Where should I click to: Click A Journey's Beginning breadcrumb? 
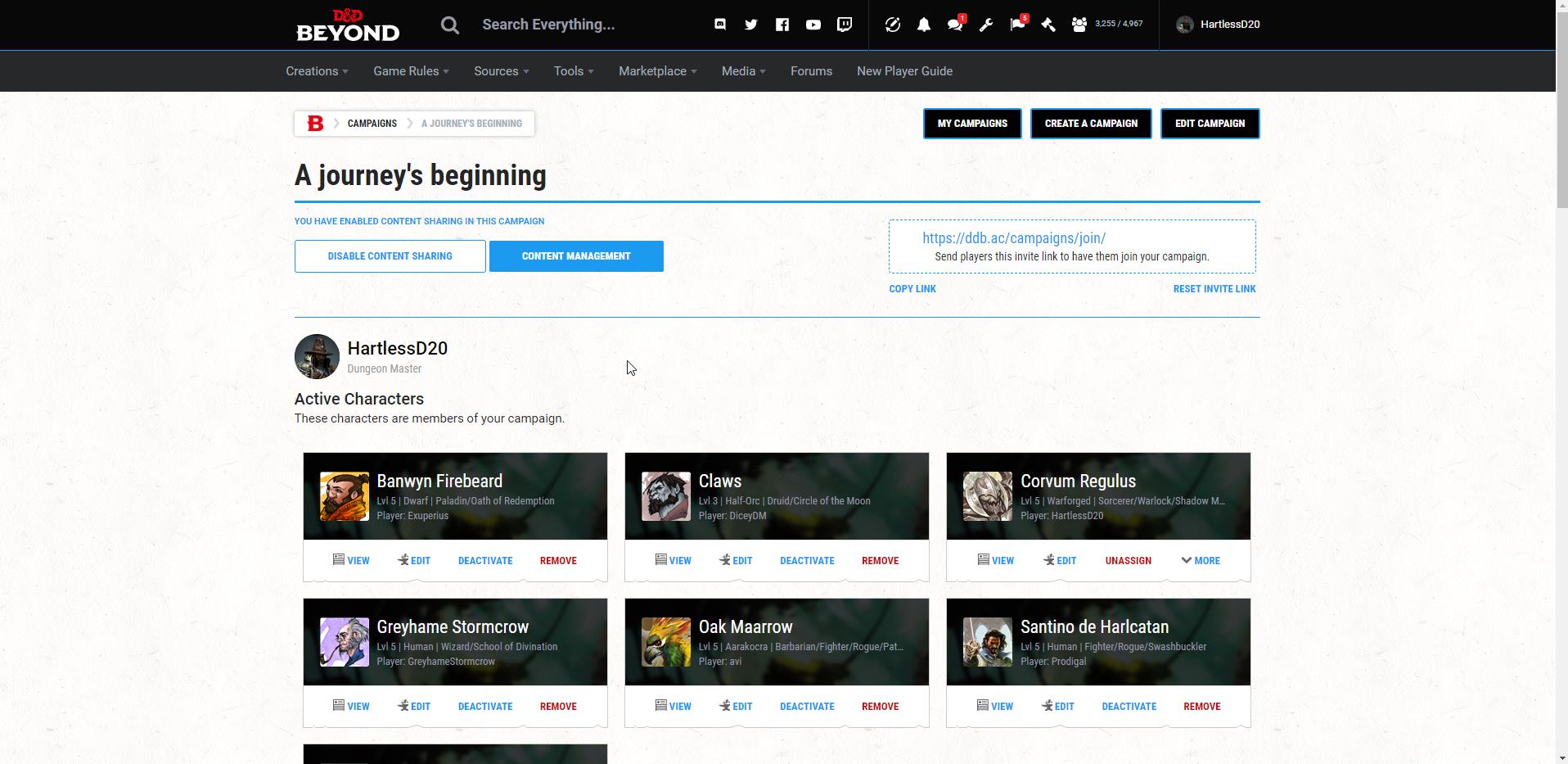pos(471,124)
